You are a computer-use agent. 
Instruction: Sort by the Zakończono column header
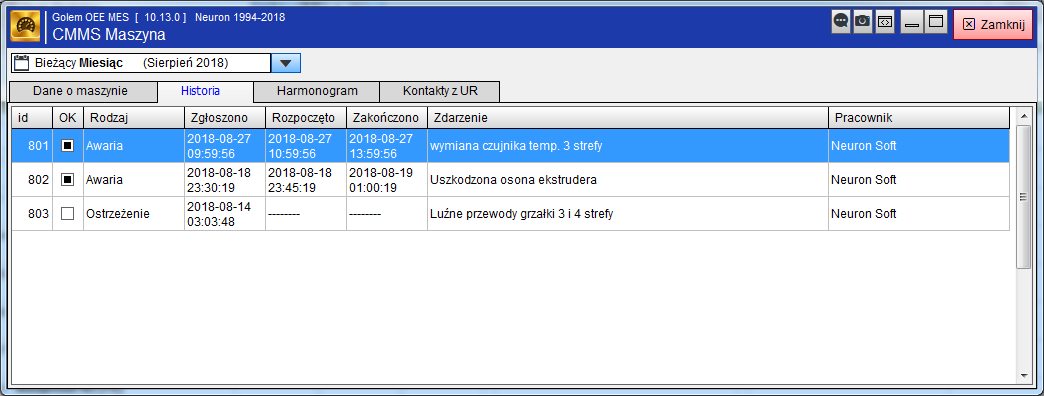(x=387, y=118)
